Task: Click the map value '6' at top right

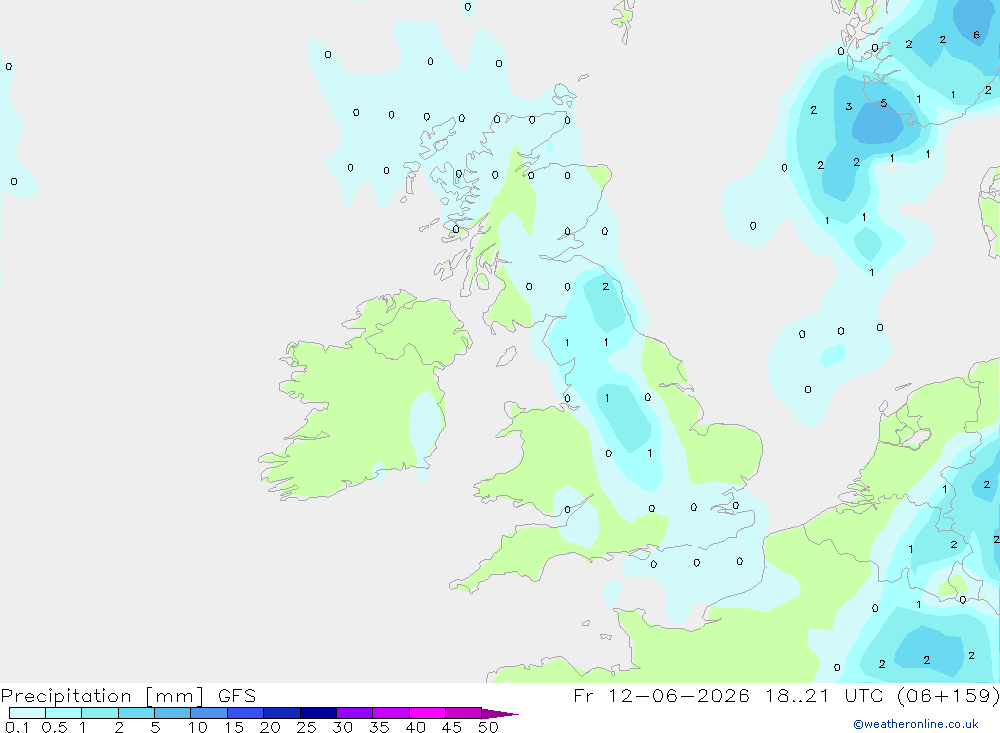Action: pos(976,35)
